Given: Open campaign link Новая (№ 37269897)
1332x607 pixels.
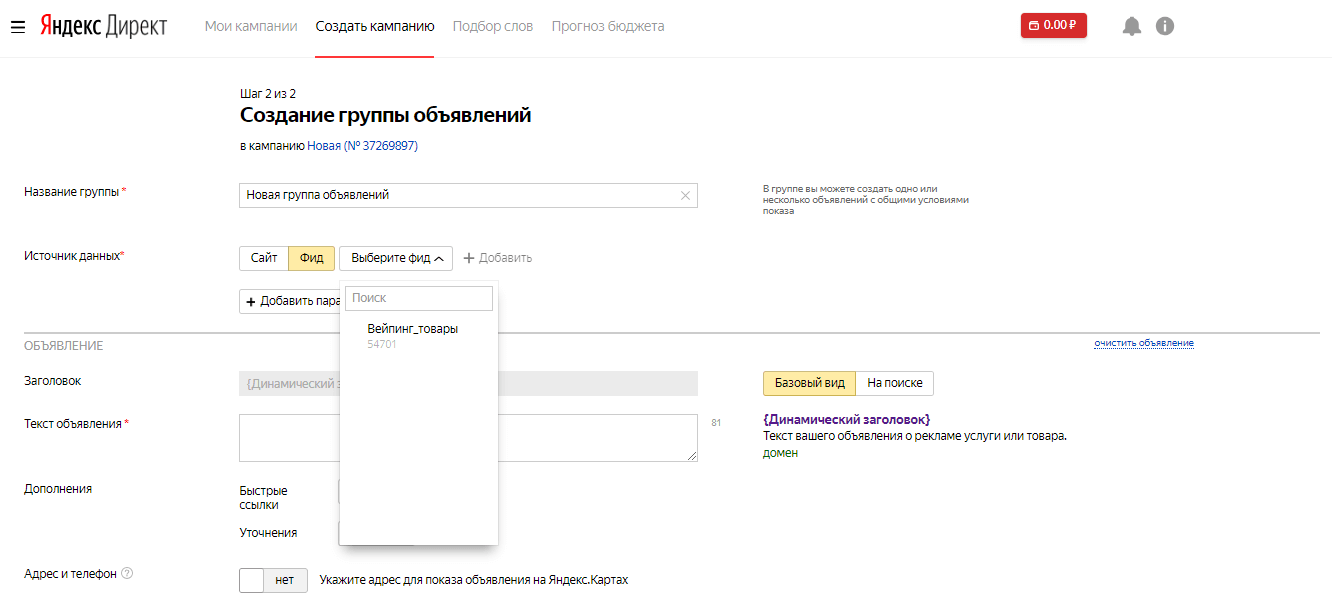Looking at the screenshot, I should pos(362,146).
